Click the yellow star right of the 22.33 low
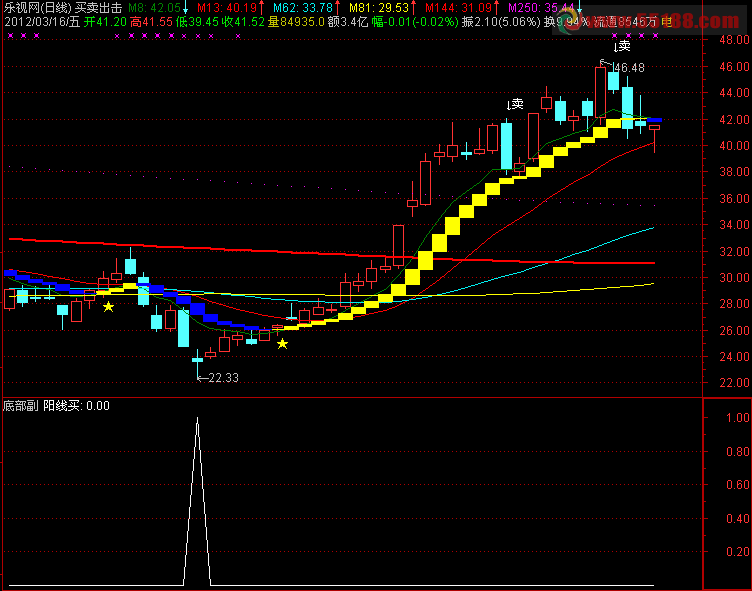The width and height of the screenshot is (752, 591). pos(282,343)
